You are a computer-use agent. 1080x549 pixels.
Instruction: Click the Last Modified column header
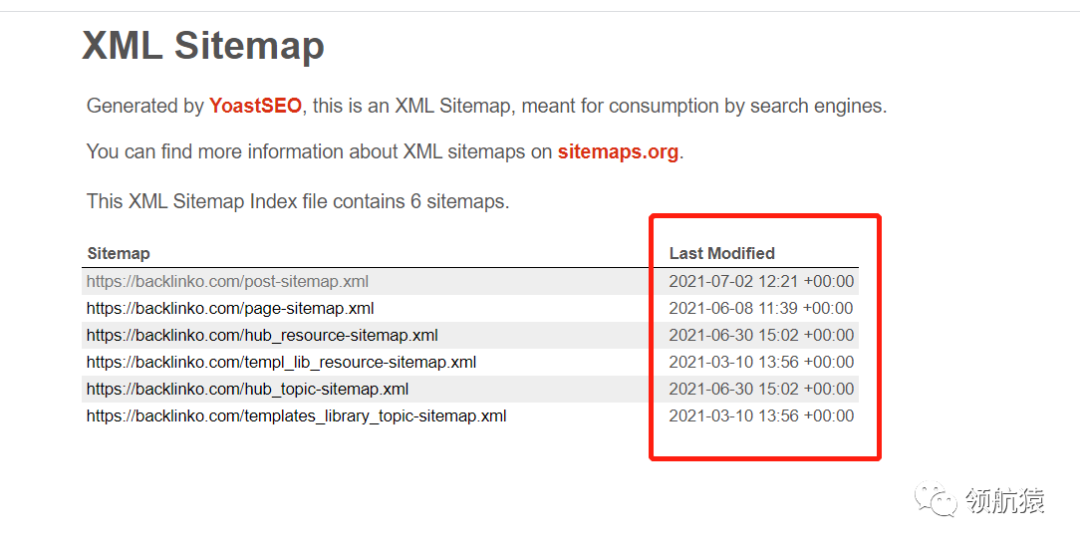tap(722, 254)
